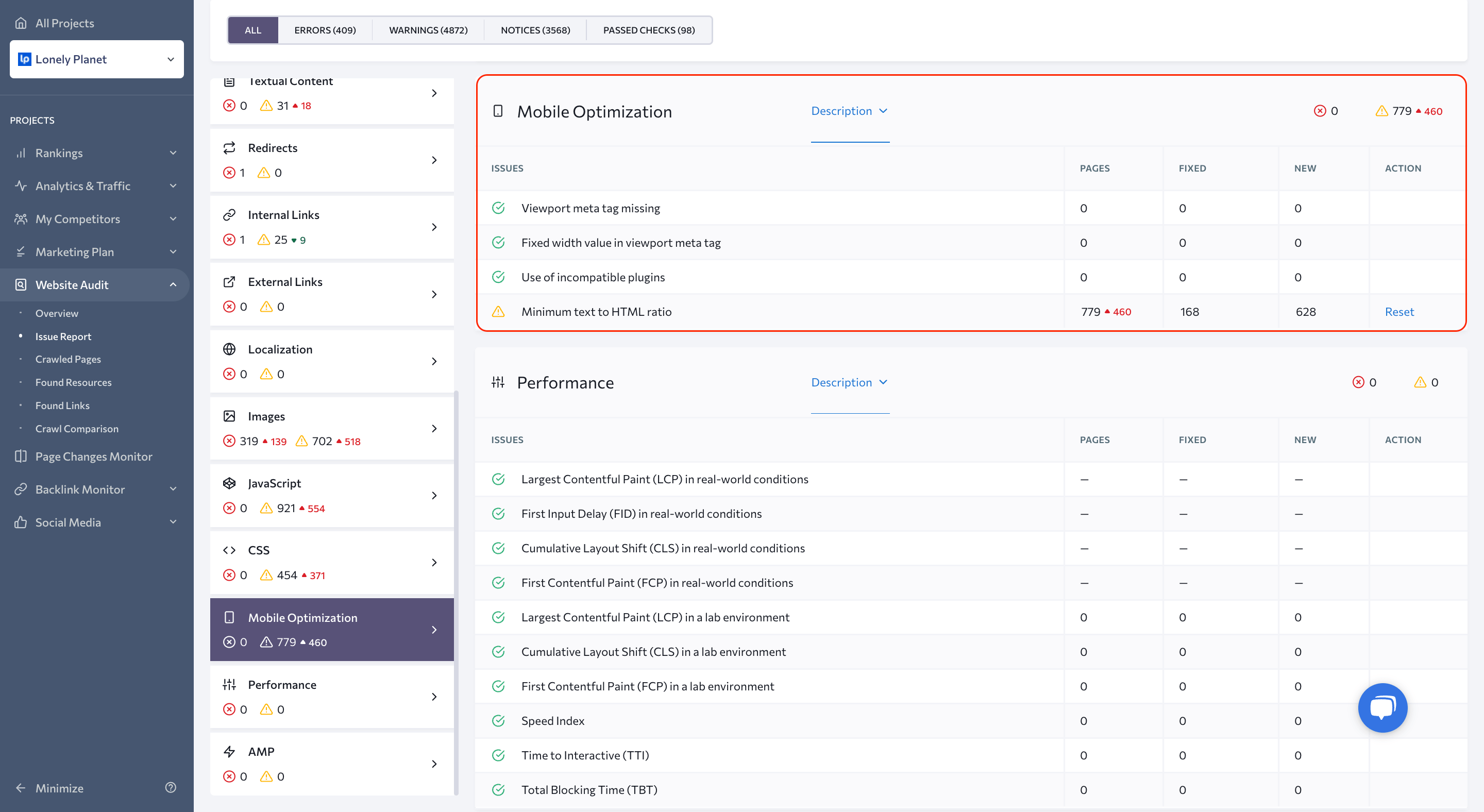Toggle visibility of Crawled Pages section
This screenshot has width=1484, height=812.
coord(68,359)
